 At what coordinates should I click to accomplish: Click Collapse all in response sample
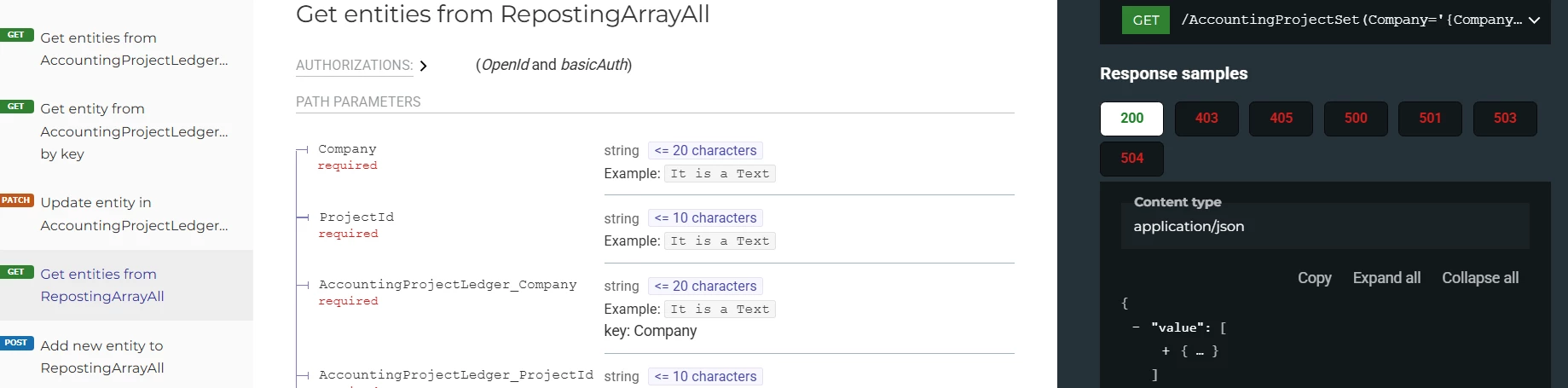coord(1479,278)
